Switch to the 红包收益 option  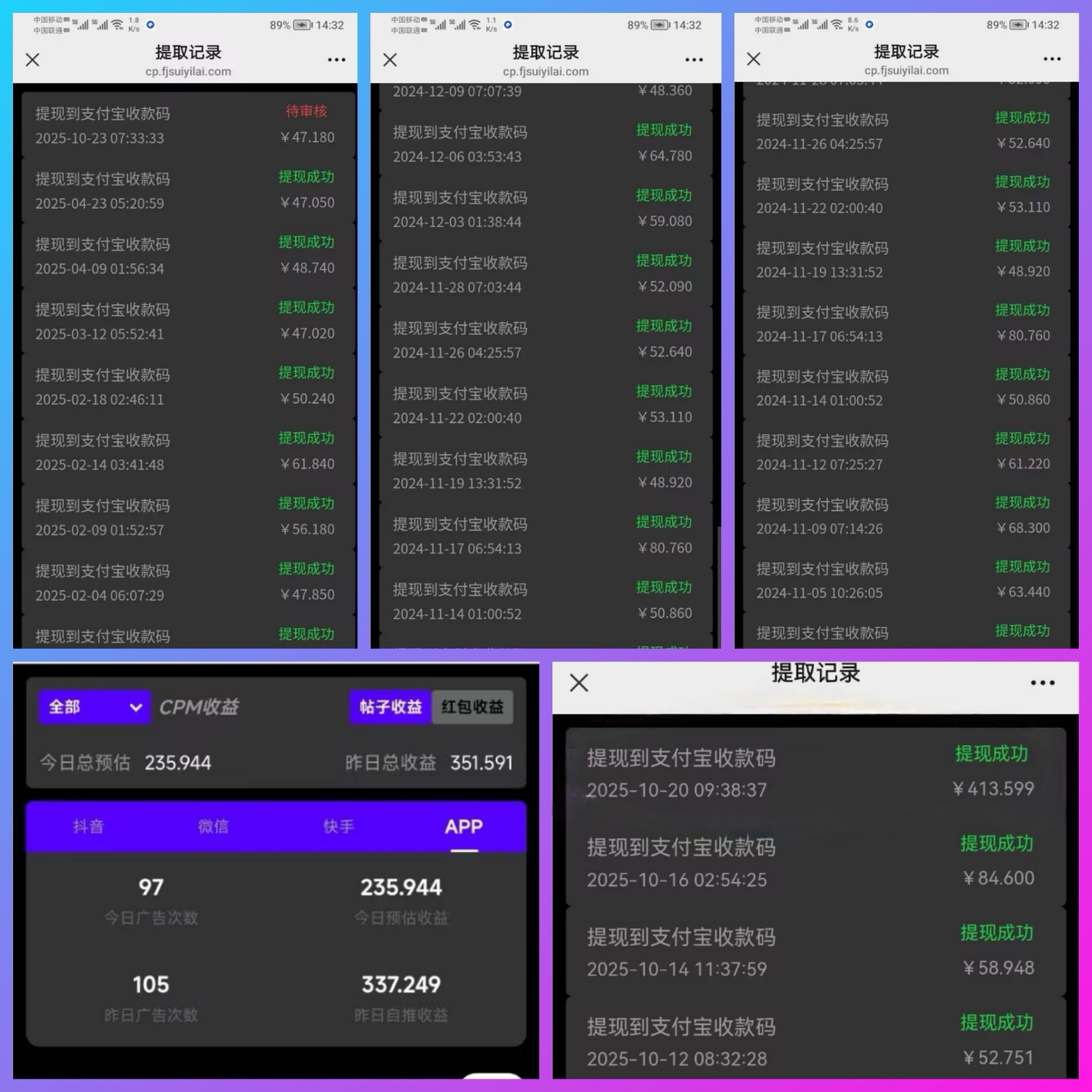click(472, 706)
